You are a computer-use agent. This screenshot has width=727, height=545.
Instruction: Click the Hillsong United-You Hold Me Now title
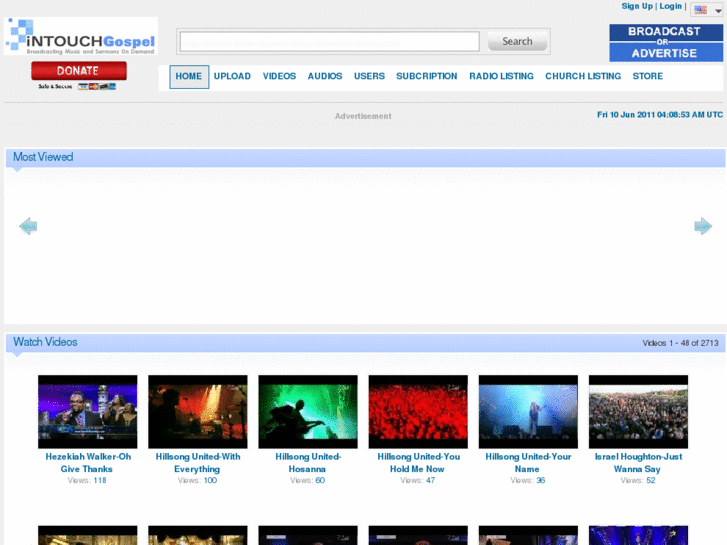[418, 463]
